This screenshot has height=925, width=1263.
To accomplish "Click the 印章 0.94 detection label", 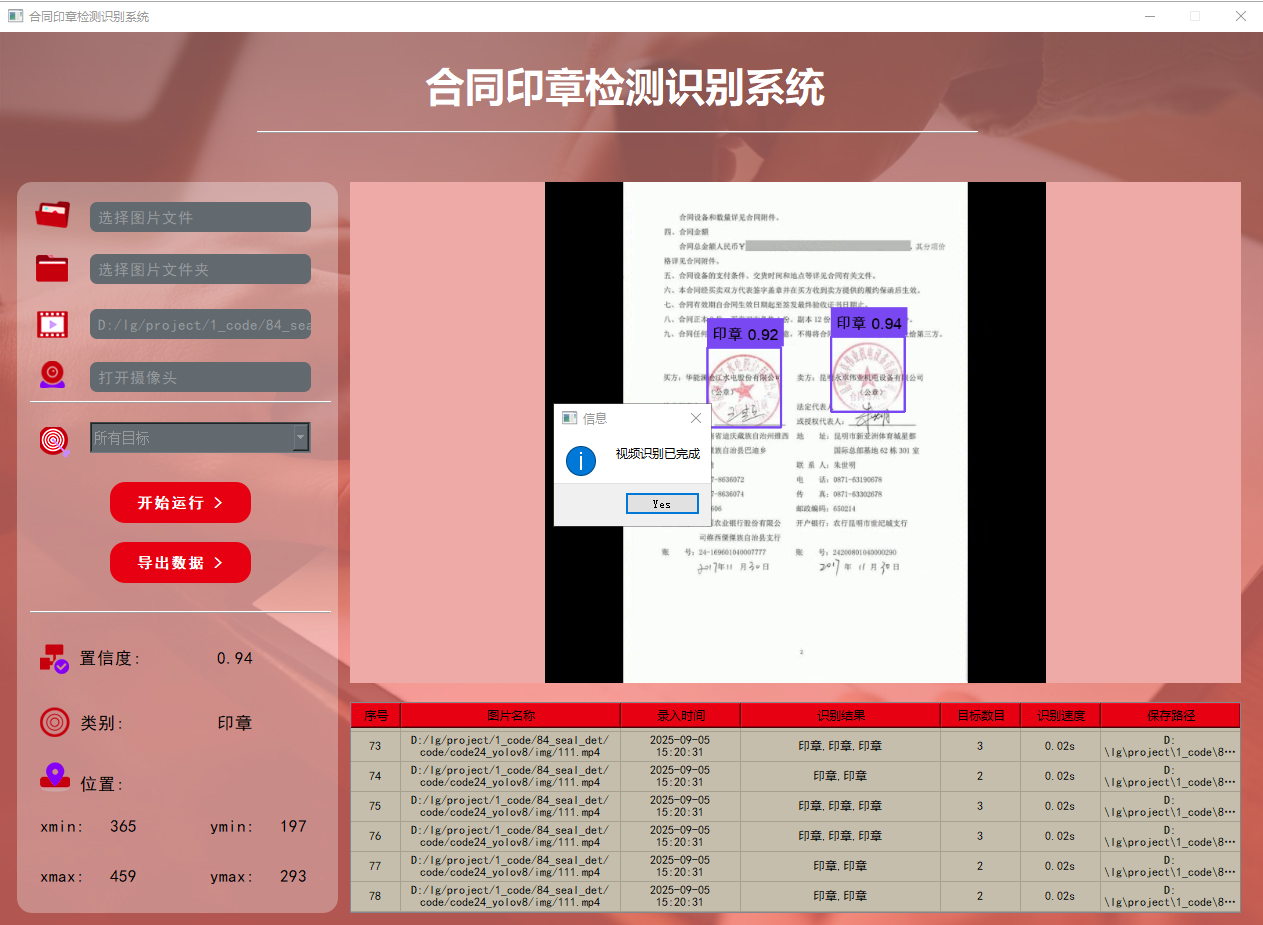I will (x=868, y=323).
